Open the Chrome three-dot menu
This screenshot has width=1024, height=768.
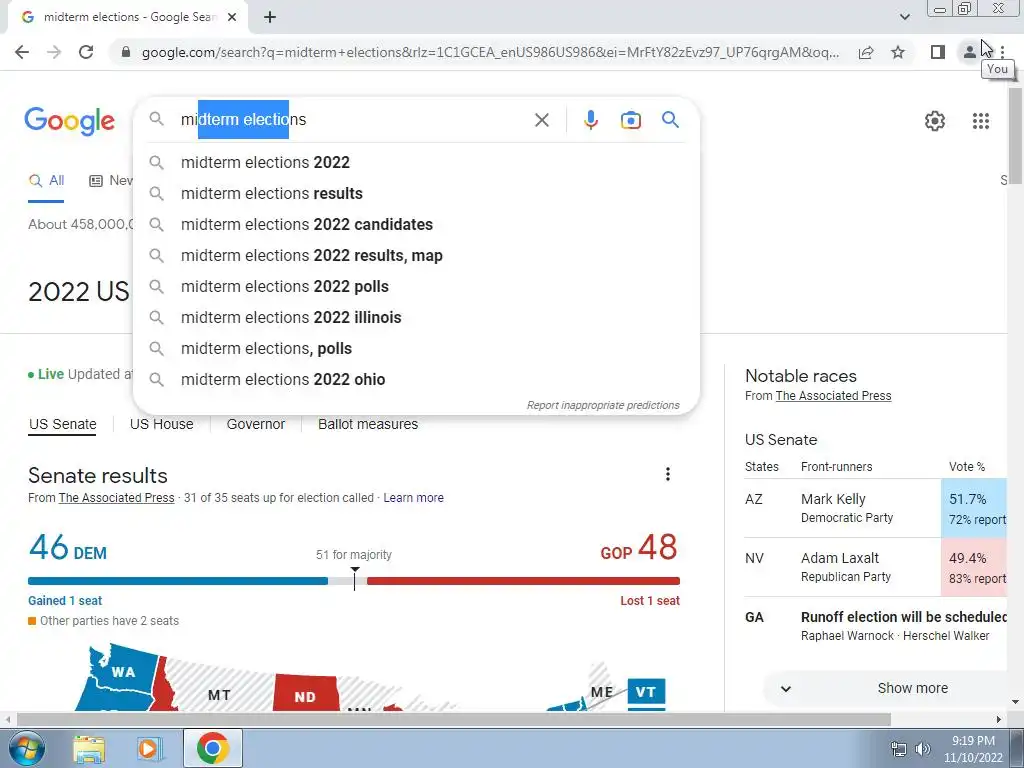[x=1002, y=52]
